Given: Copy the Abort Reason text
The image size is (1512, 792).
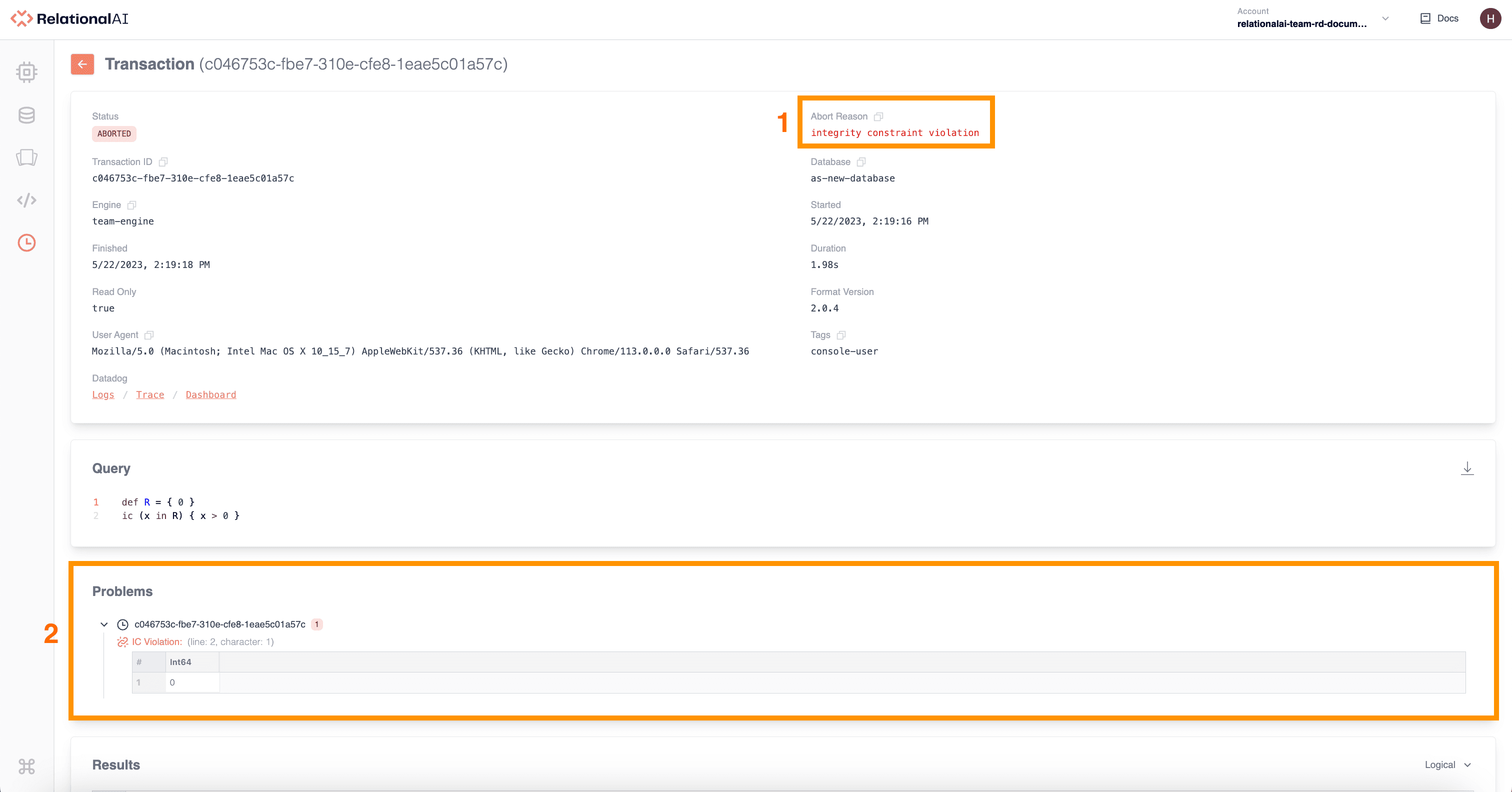Looking at the screenshot, I should (878, 116).
